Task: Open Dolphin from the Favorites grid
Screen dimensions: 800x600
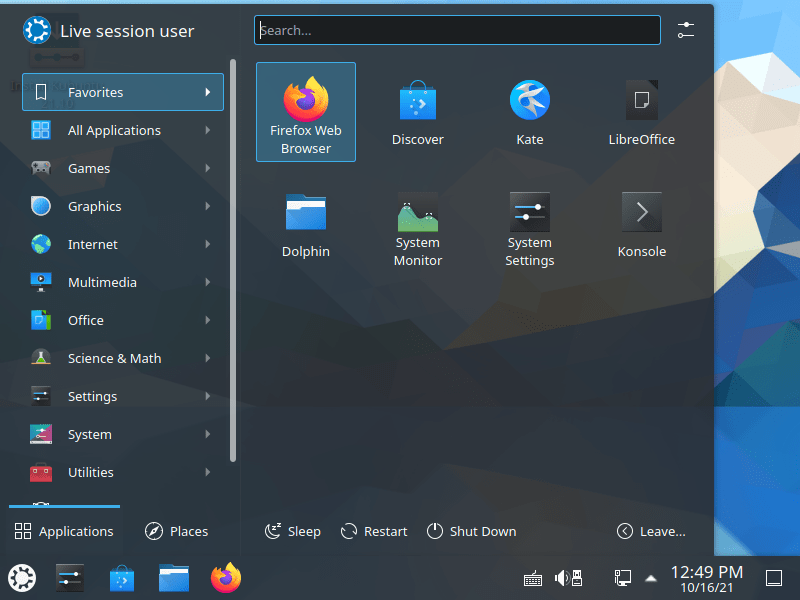Action: point(306,224)
